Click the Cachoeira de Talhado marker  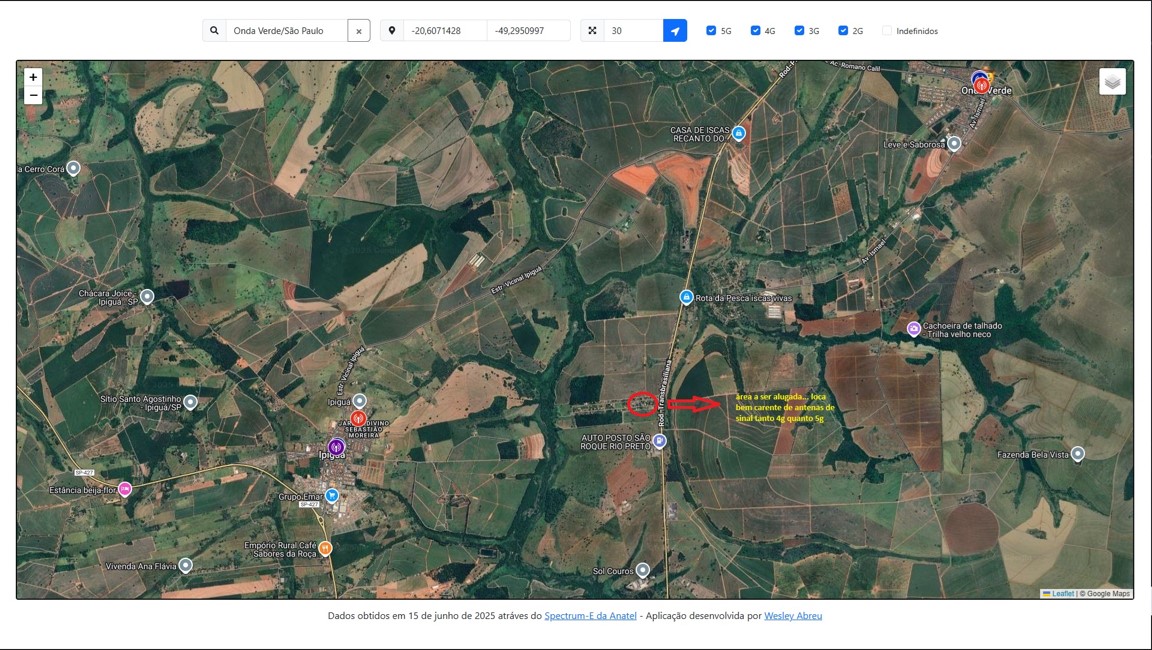(x=913, y=329)
